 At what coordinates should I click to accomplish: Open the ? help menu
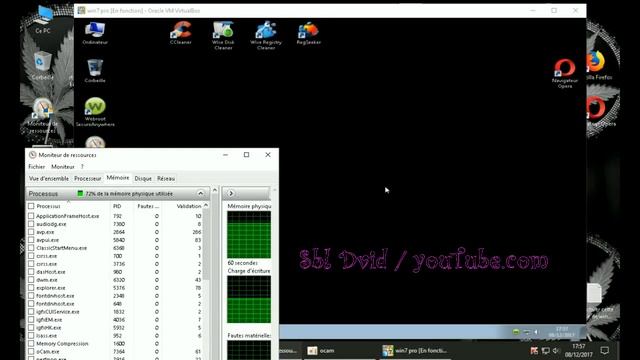point(82,167)
